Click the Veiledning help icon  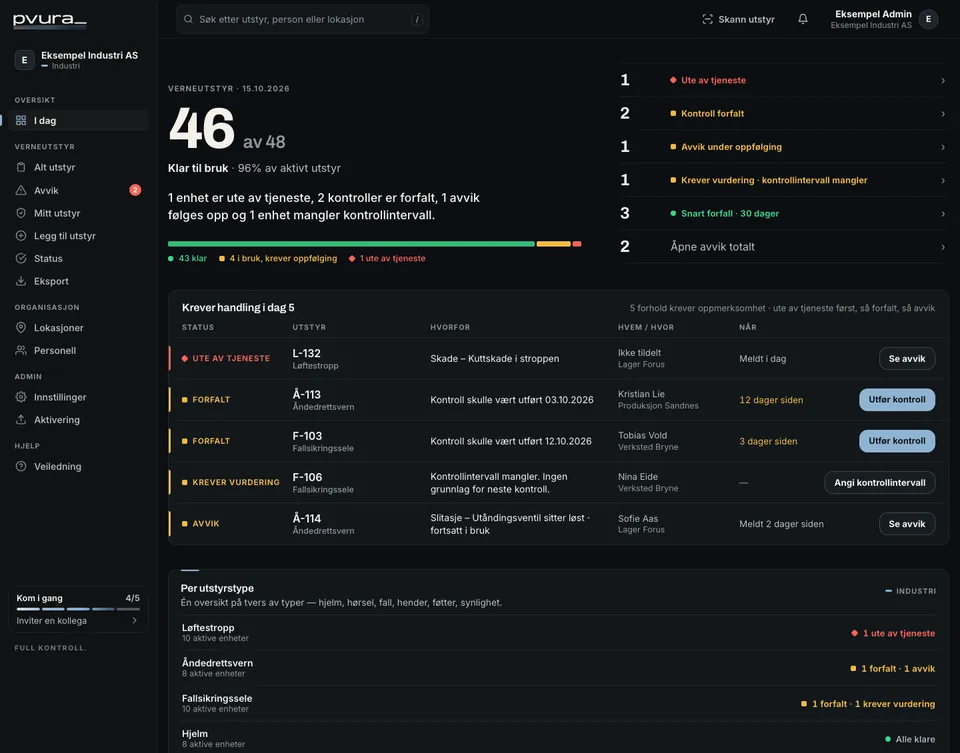[21, 466]
